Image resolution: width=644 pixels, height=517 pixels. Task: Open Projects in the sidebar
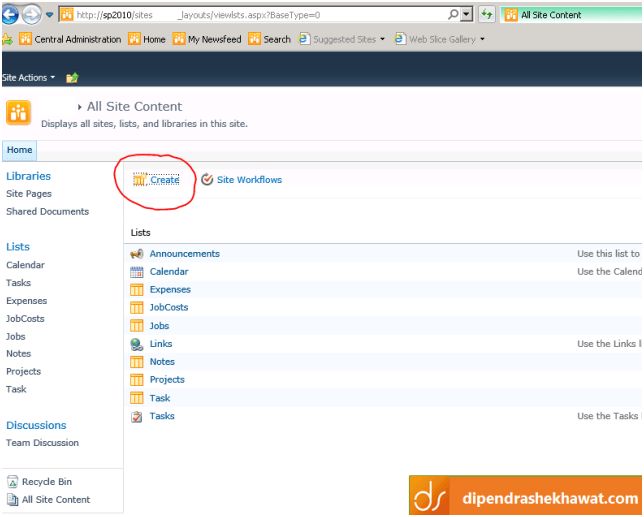pos(23,372)
